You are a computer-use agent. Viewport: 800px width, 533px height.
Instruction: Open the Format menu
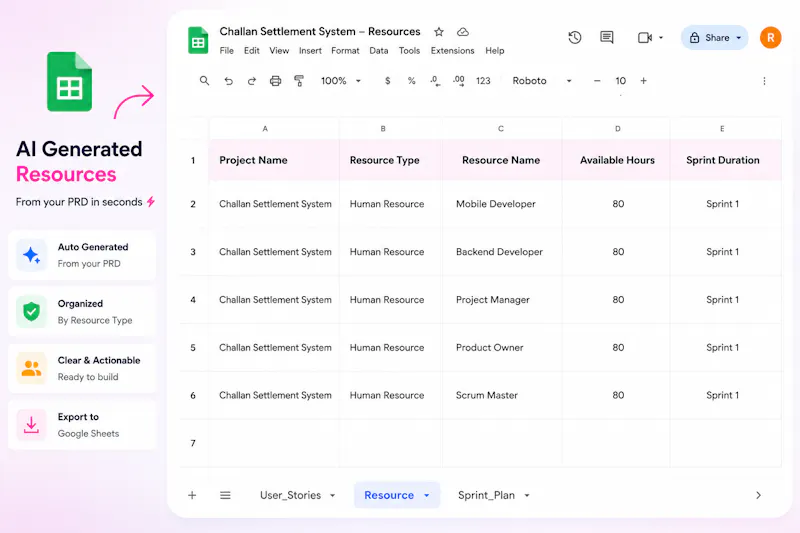pos(345,50)
